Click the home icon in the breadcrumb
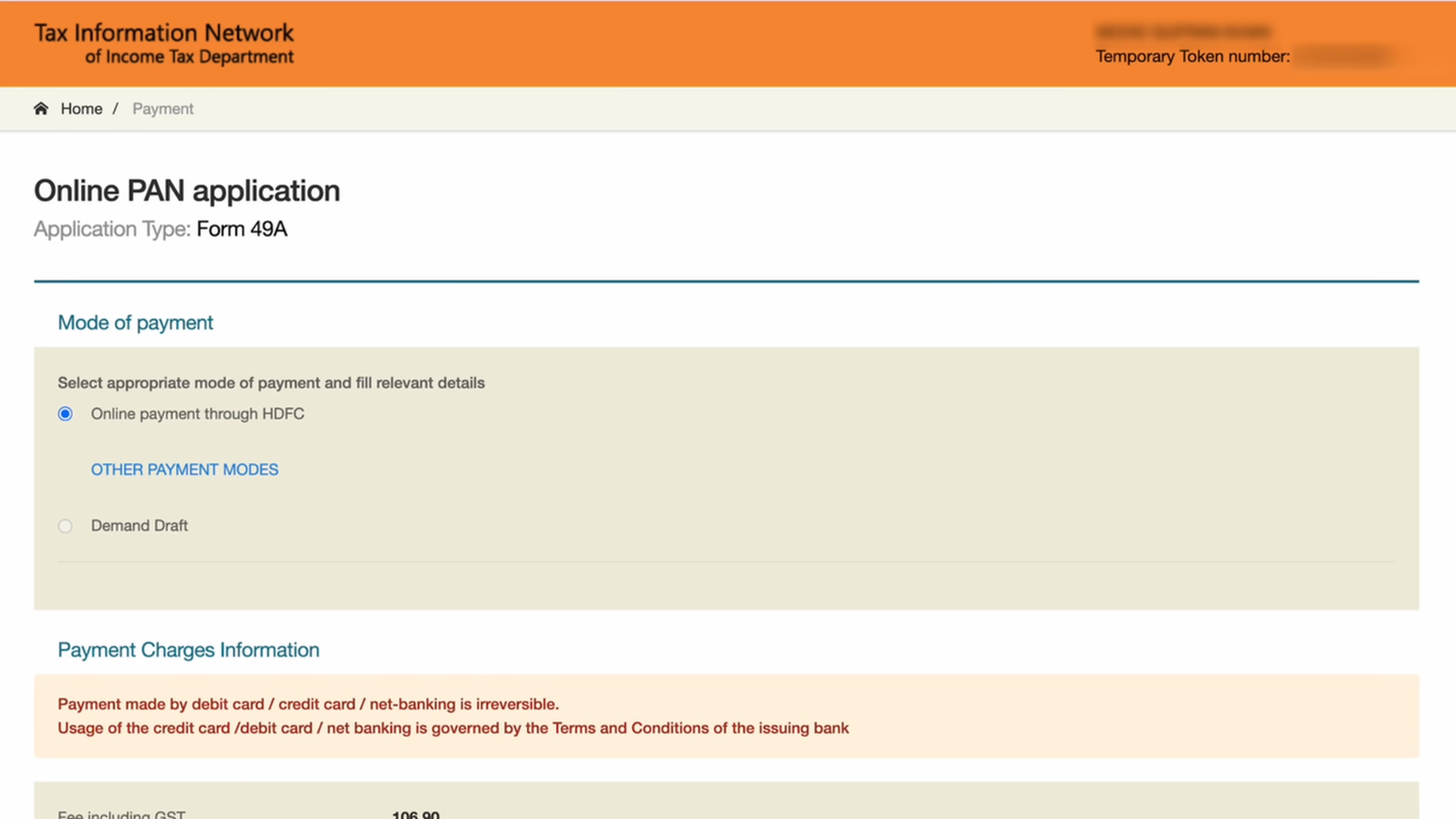 click(x=42, y=108)
